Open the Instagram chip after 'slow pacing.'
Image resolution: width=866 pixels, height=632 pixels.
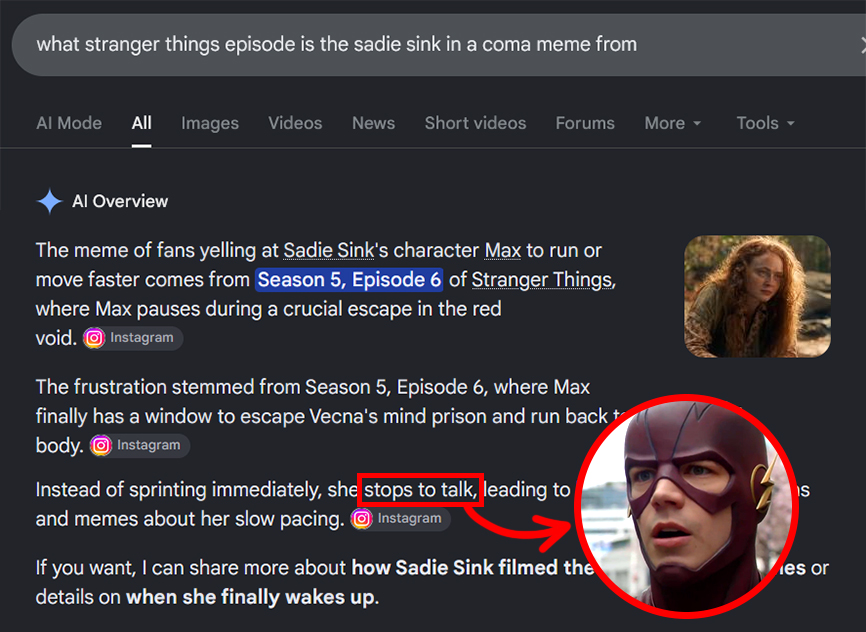(x=400, y=519)
